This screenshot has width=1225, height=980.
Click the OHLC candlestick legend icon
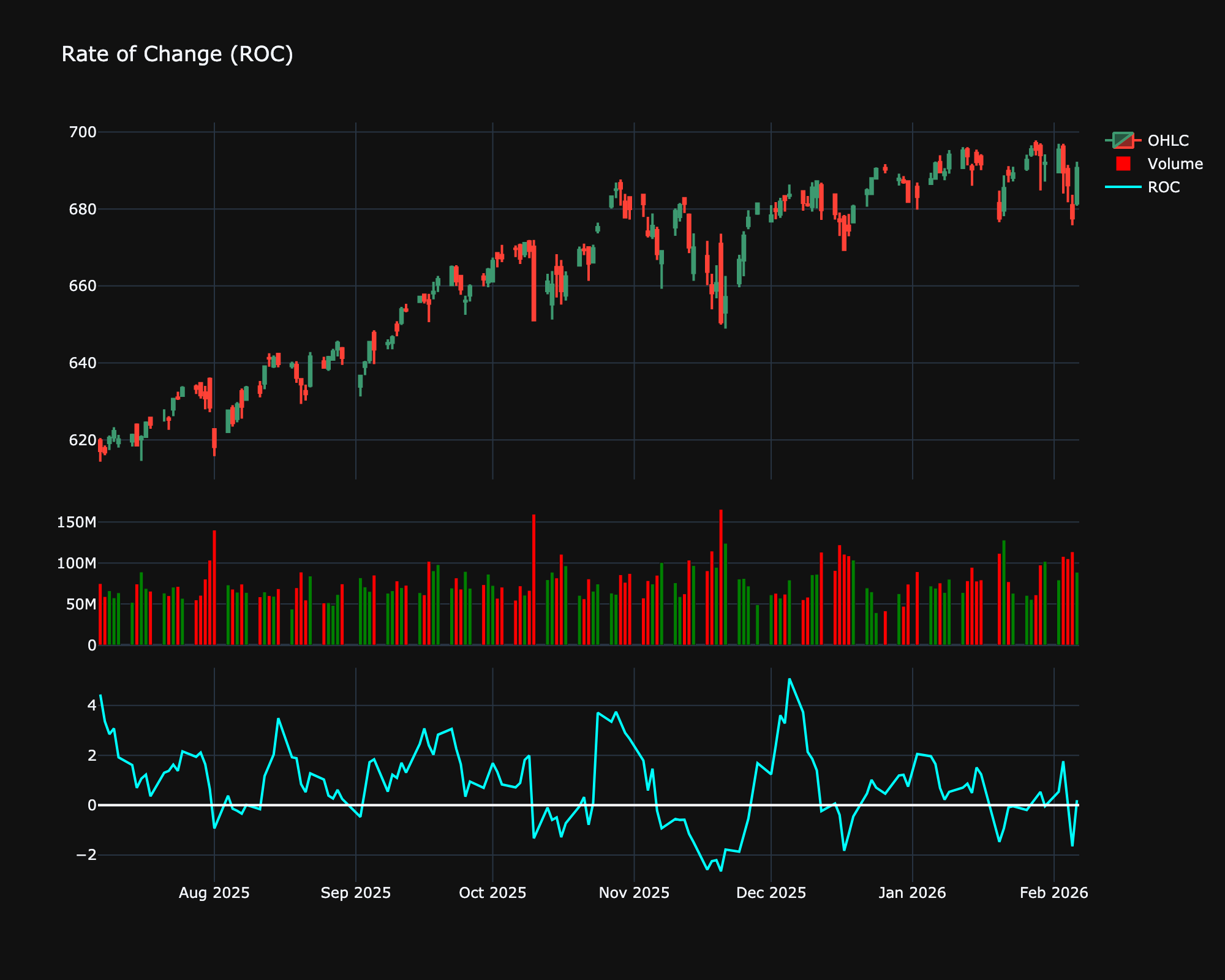1123,140
